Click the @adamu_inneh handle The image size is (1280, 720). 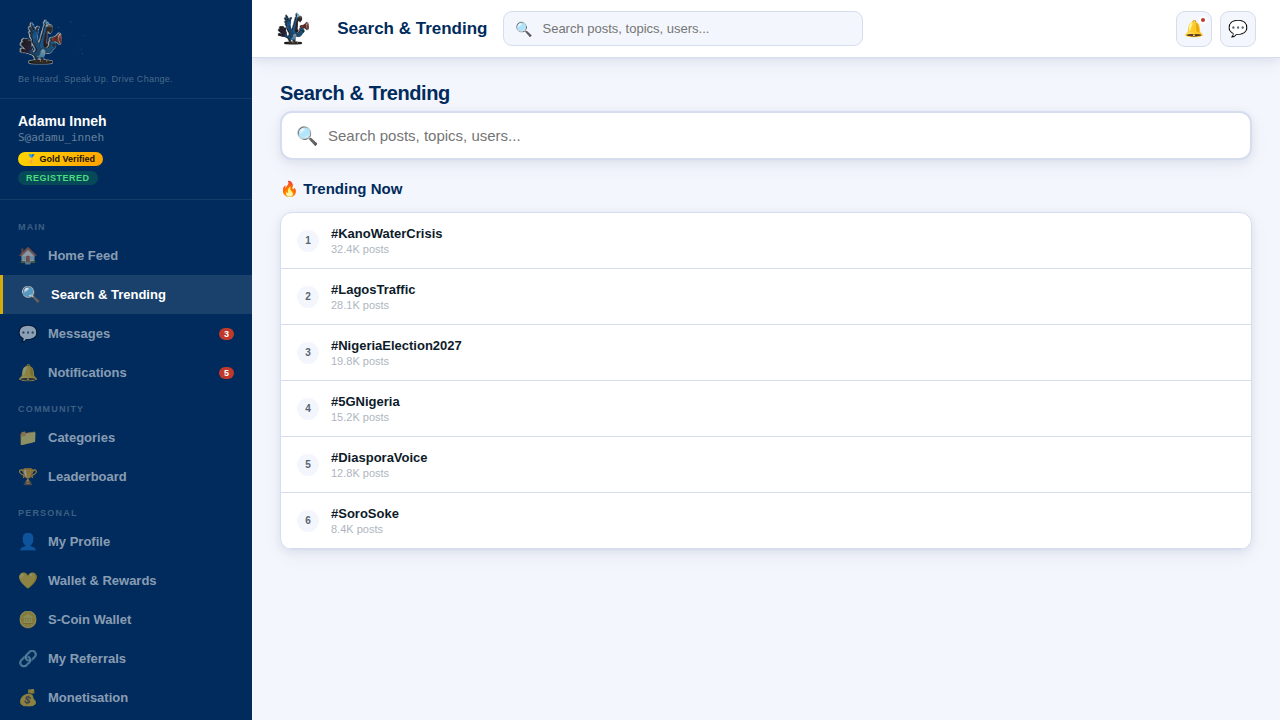tap(61, 138)
